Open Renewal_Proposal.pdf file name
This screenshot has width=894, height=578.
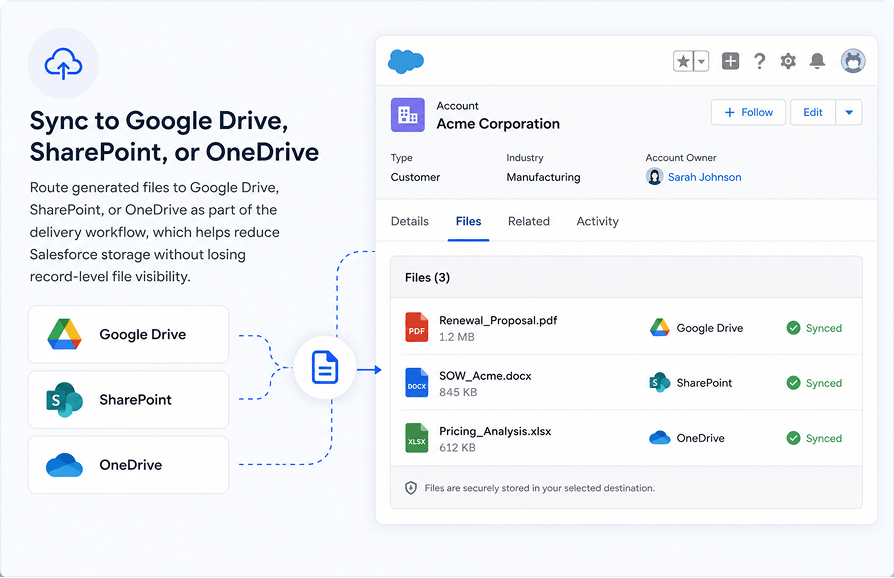click(498, 320)
